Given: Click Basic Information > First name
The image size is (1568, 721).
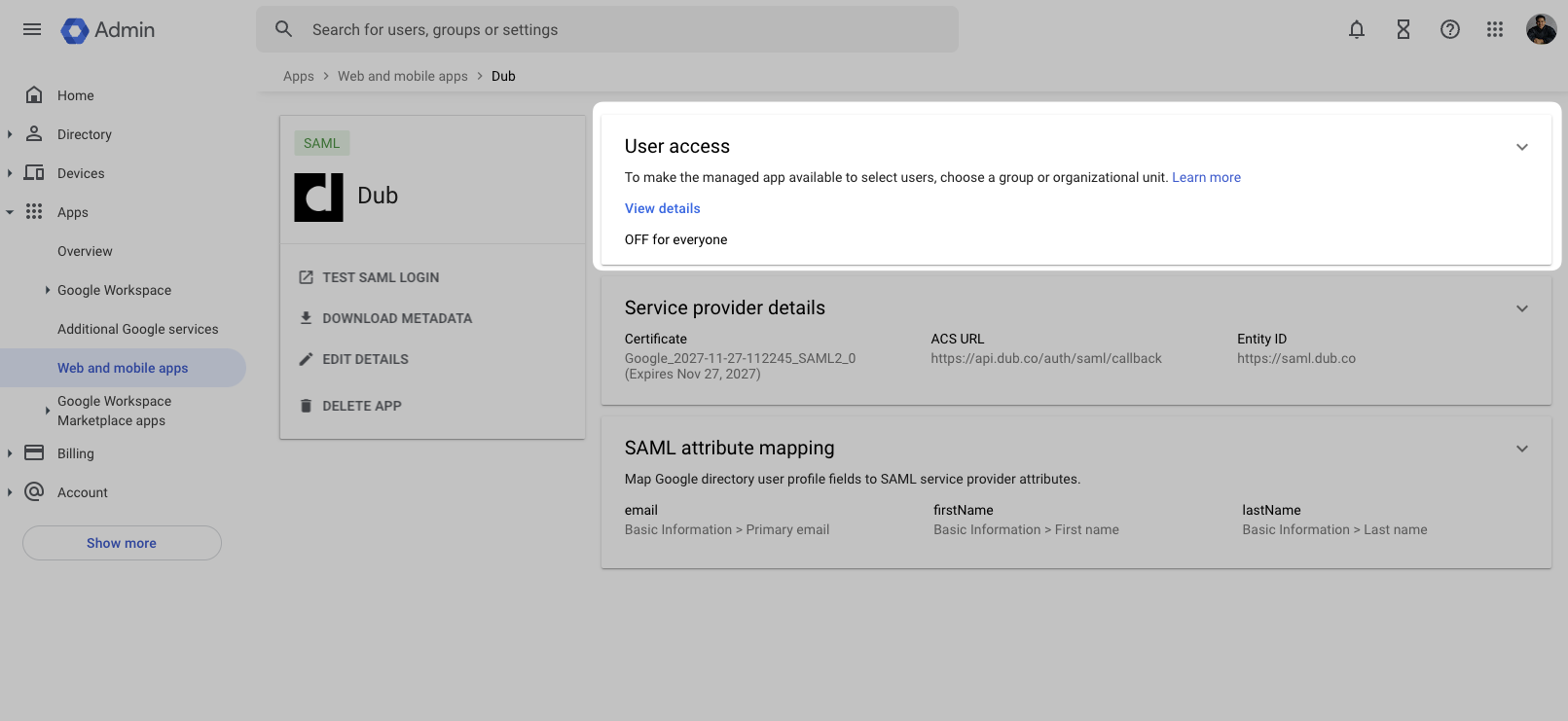Looking at the screenshot, I should (1026, 529).
